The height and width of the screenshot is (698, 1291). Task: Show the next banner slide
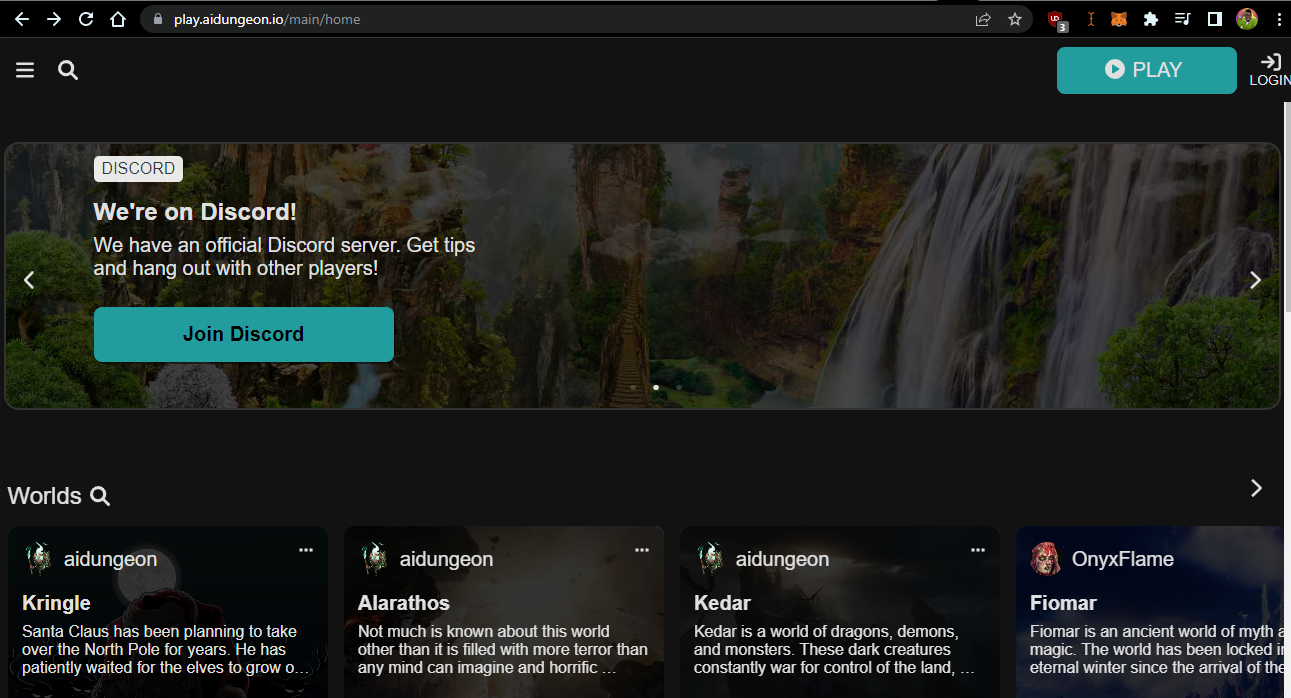pos(1256,280)
